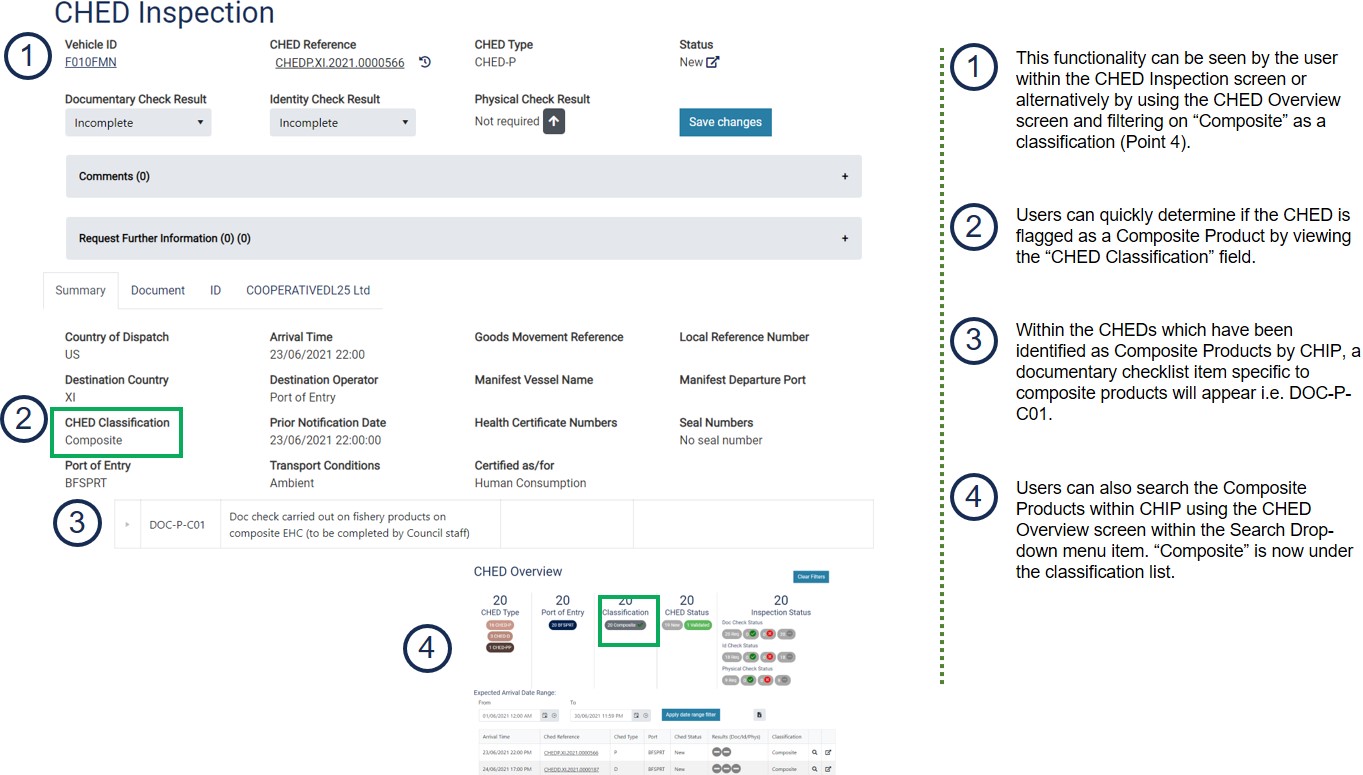Open the external edit icon next to Status New

pos(713,62)
